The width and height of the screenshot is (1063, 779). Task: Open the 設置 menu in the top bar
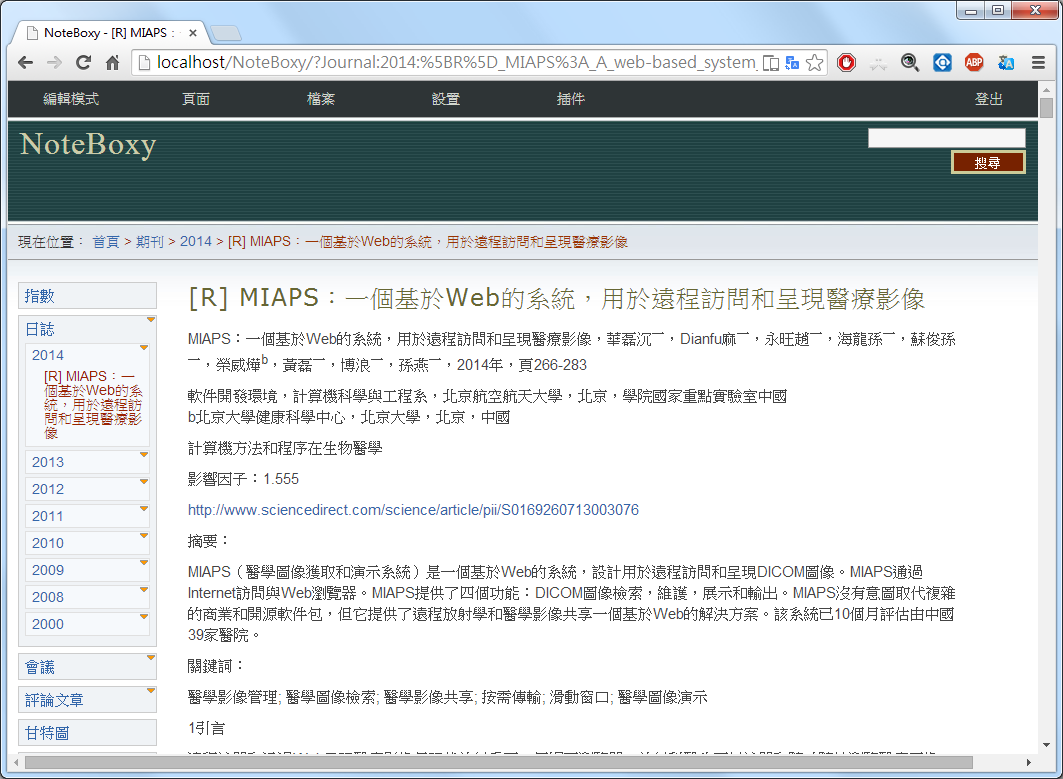(x=445, y=99)
